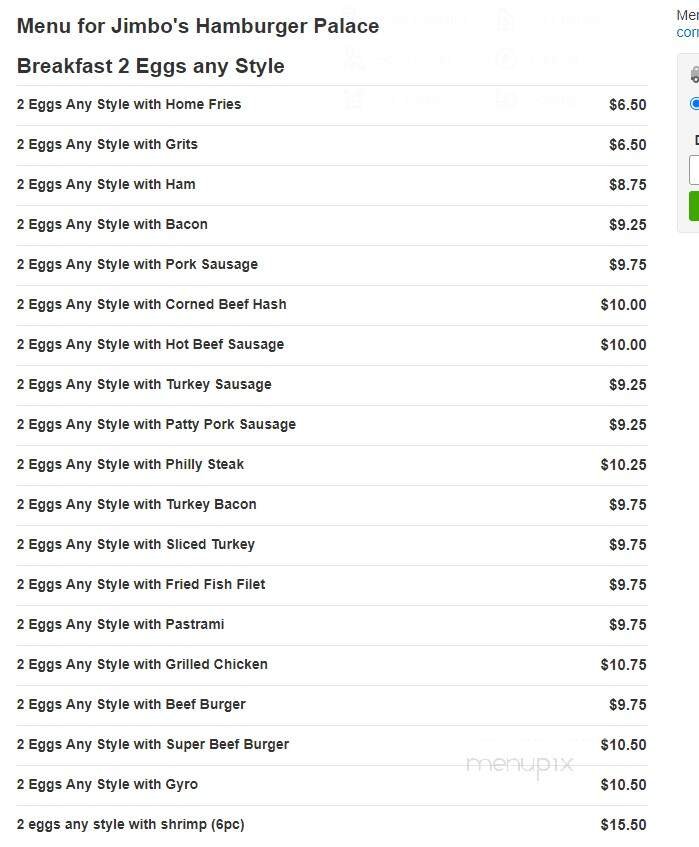Viewport: 699px width, 847px height.
Task: Choose 2 Eggs Any Style with Fried Fish Filet
Action: tap(141, 584)
